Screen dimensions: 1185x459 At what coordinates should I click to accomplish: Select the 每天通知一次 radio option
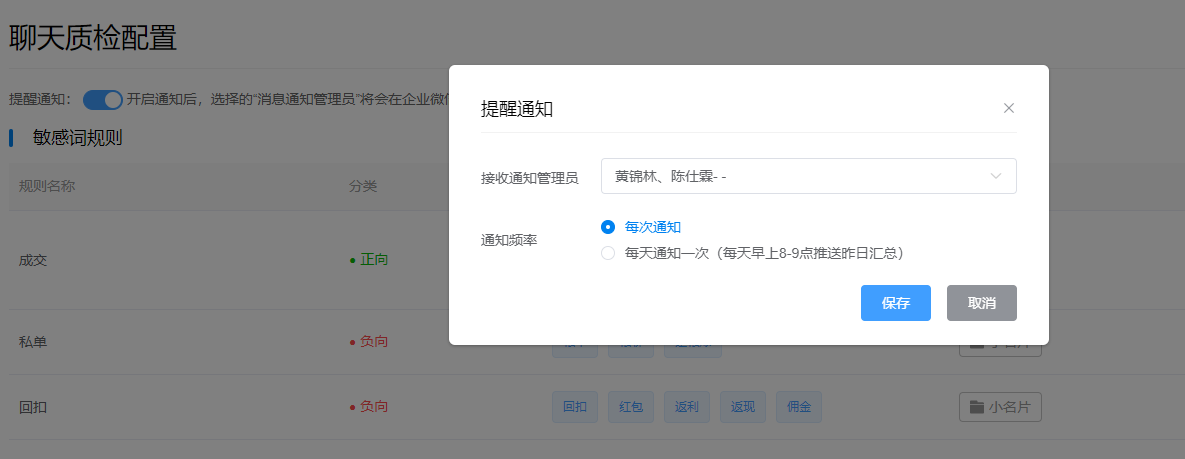(608, 253)
